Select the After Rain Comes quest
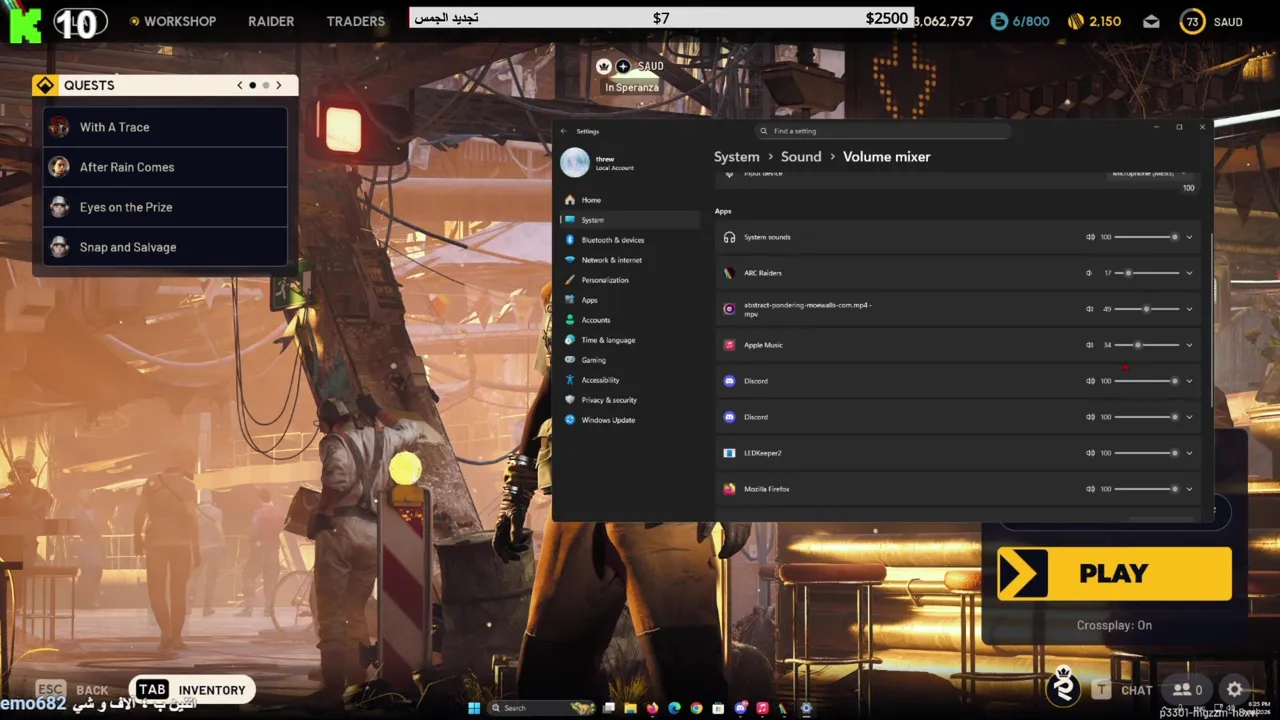Screen dimensions: 1280x720 click(x=166, y=167)
